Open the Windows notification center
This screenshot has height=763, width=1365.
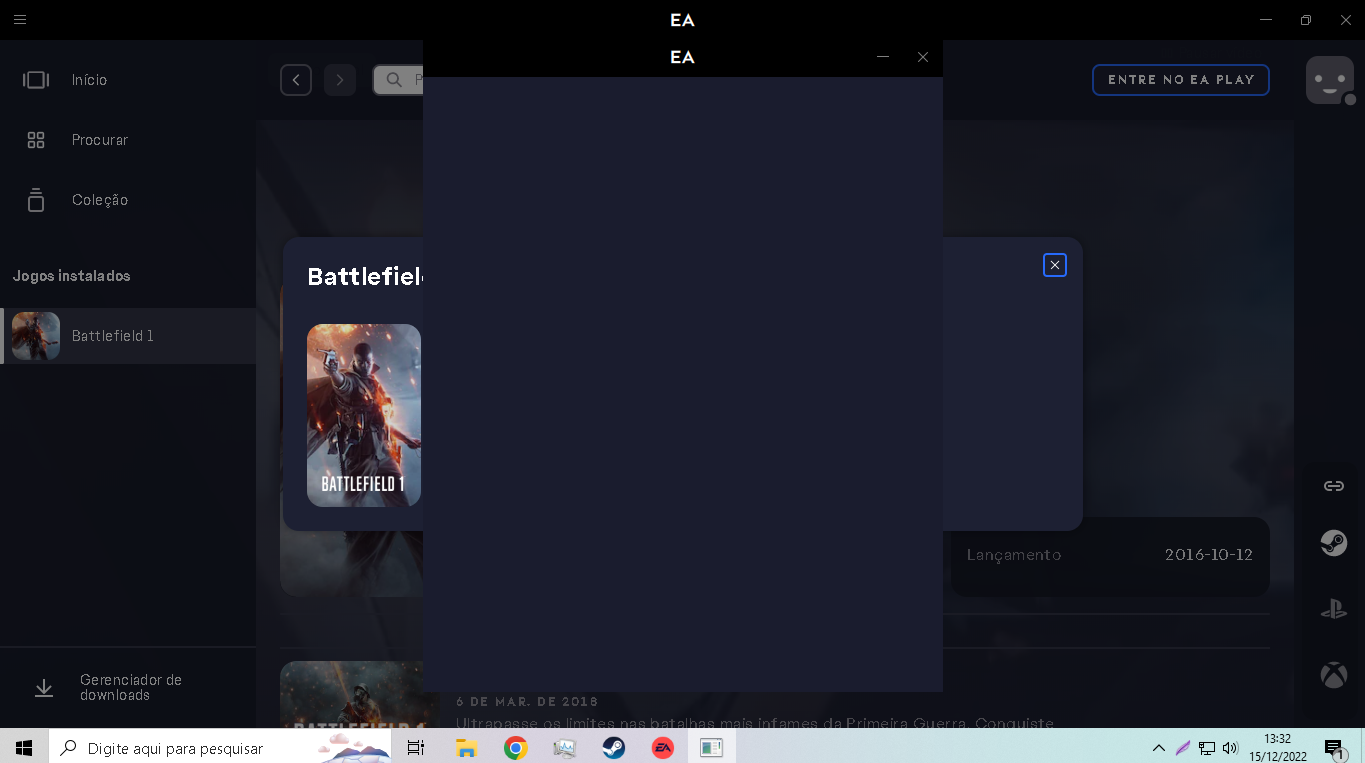click(x=1333, y=747)
